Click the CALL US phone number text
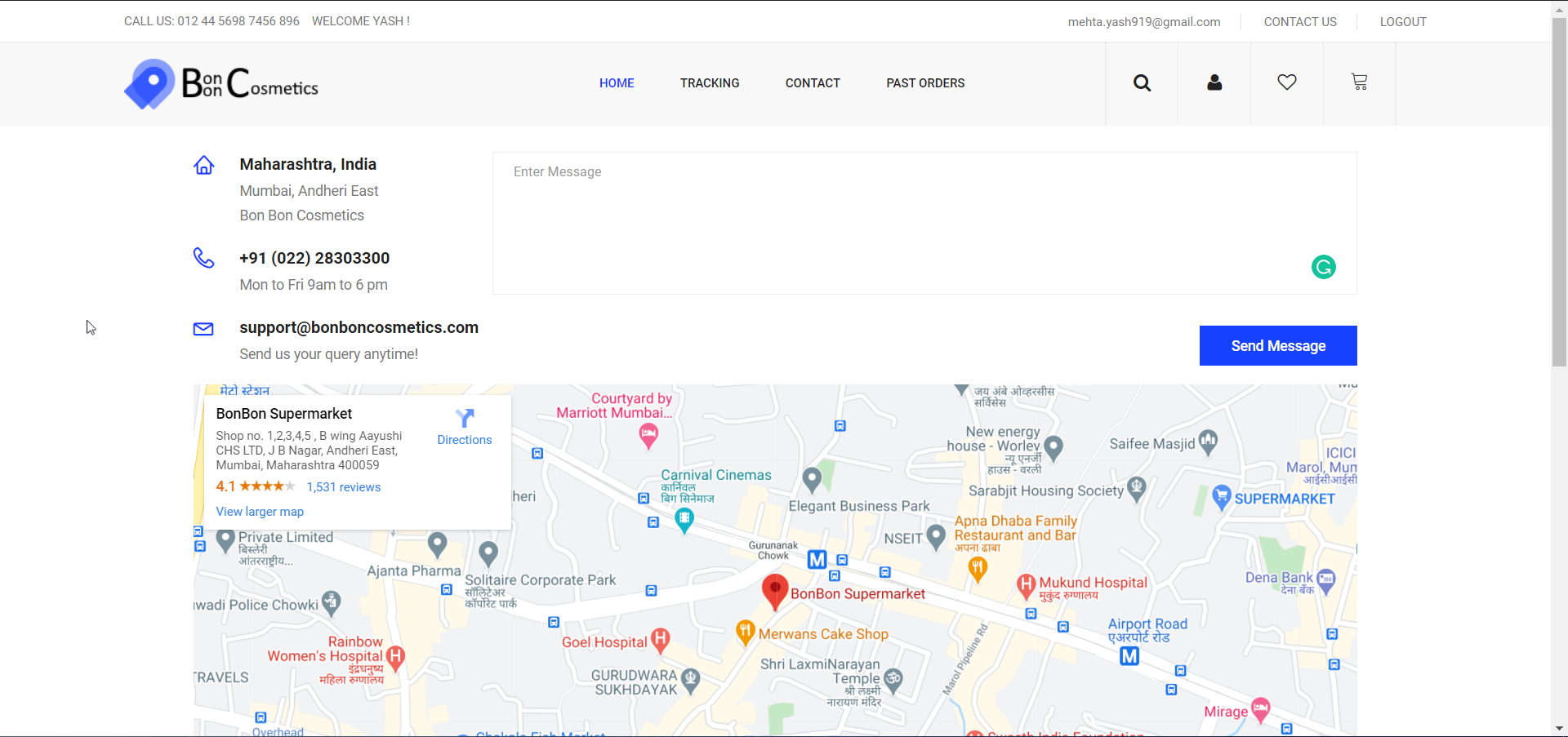 coord(212,21)
